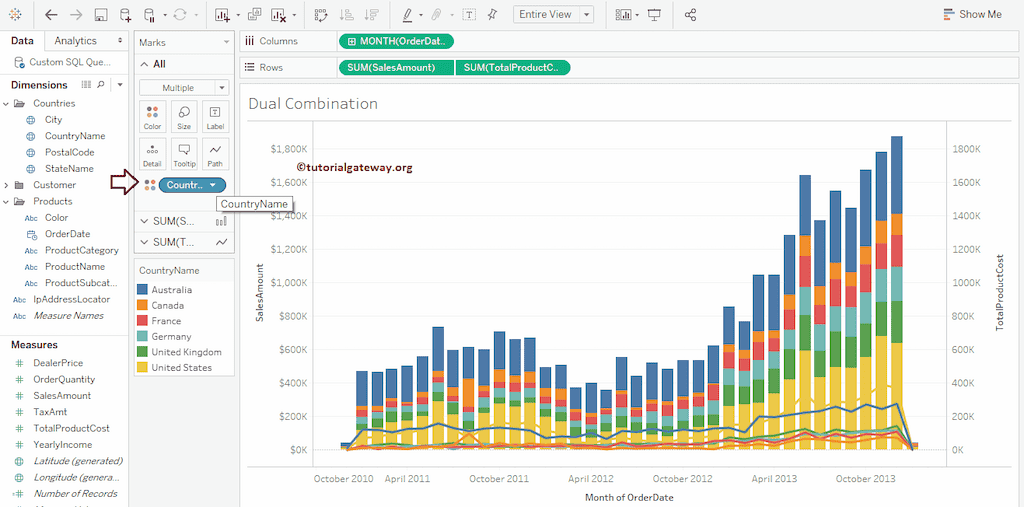Click the Share workbook icon
This screenshot has width=1024, height=507.
pyautogui.click(x=690, y=15)
